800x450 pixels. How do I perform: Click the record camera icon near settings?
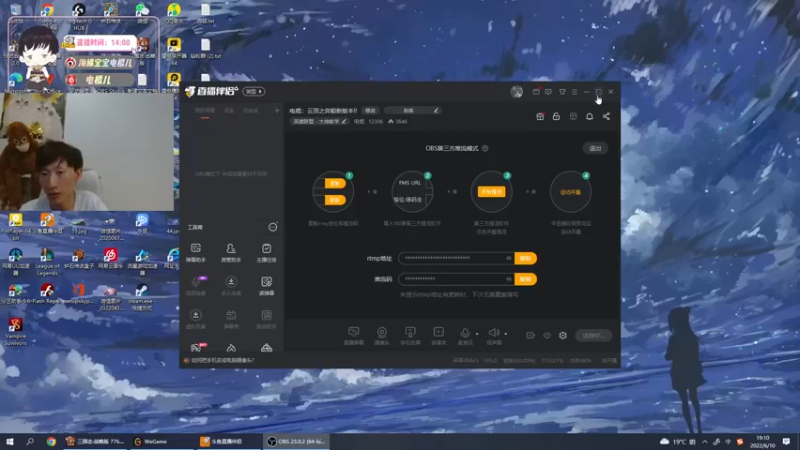pos(531,335)
